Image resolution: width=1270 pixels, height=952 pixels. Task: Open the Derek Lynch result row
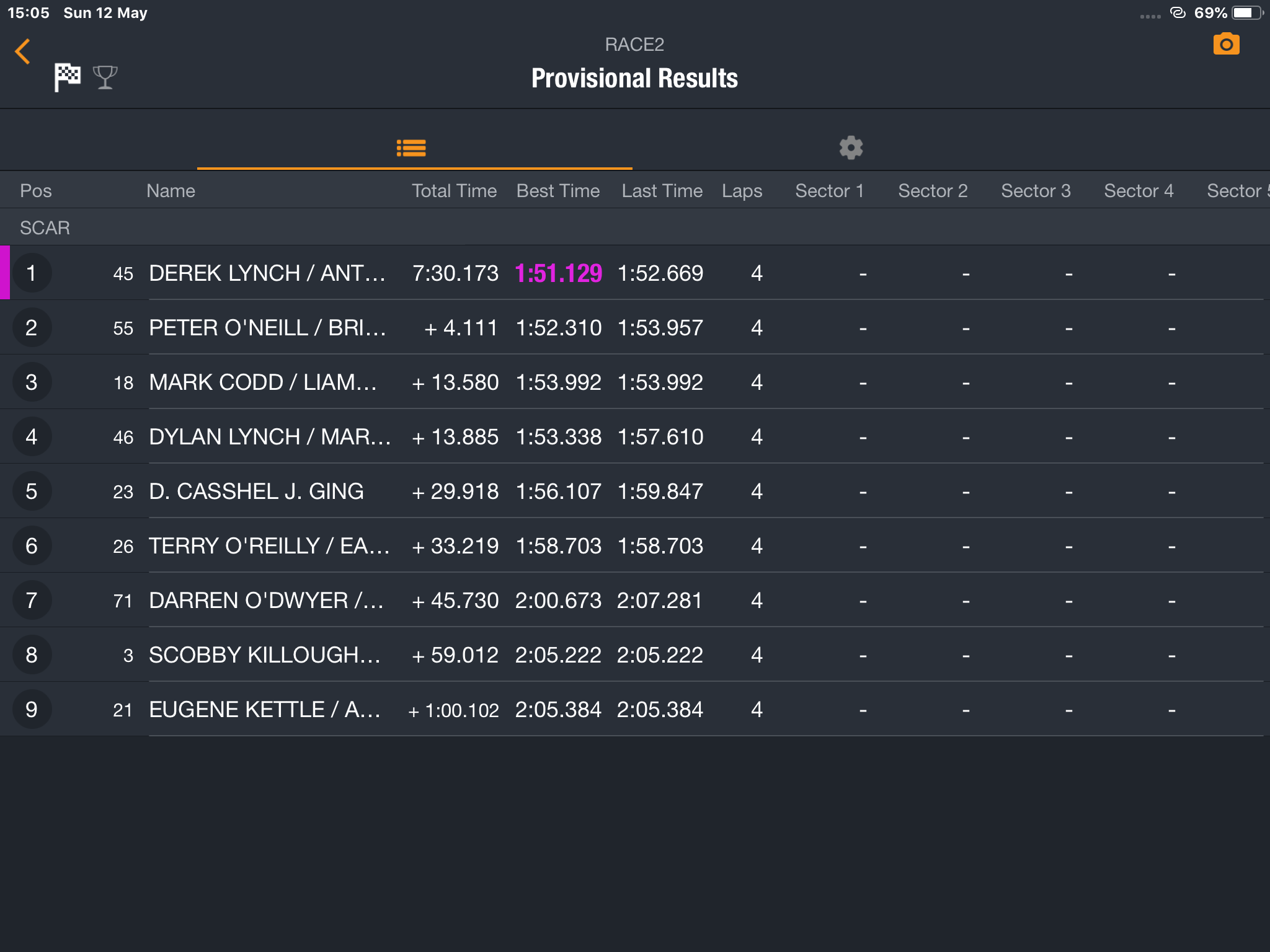635,273
